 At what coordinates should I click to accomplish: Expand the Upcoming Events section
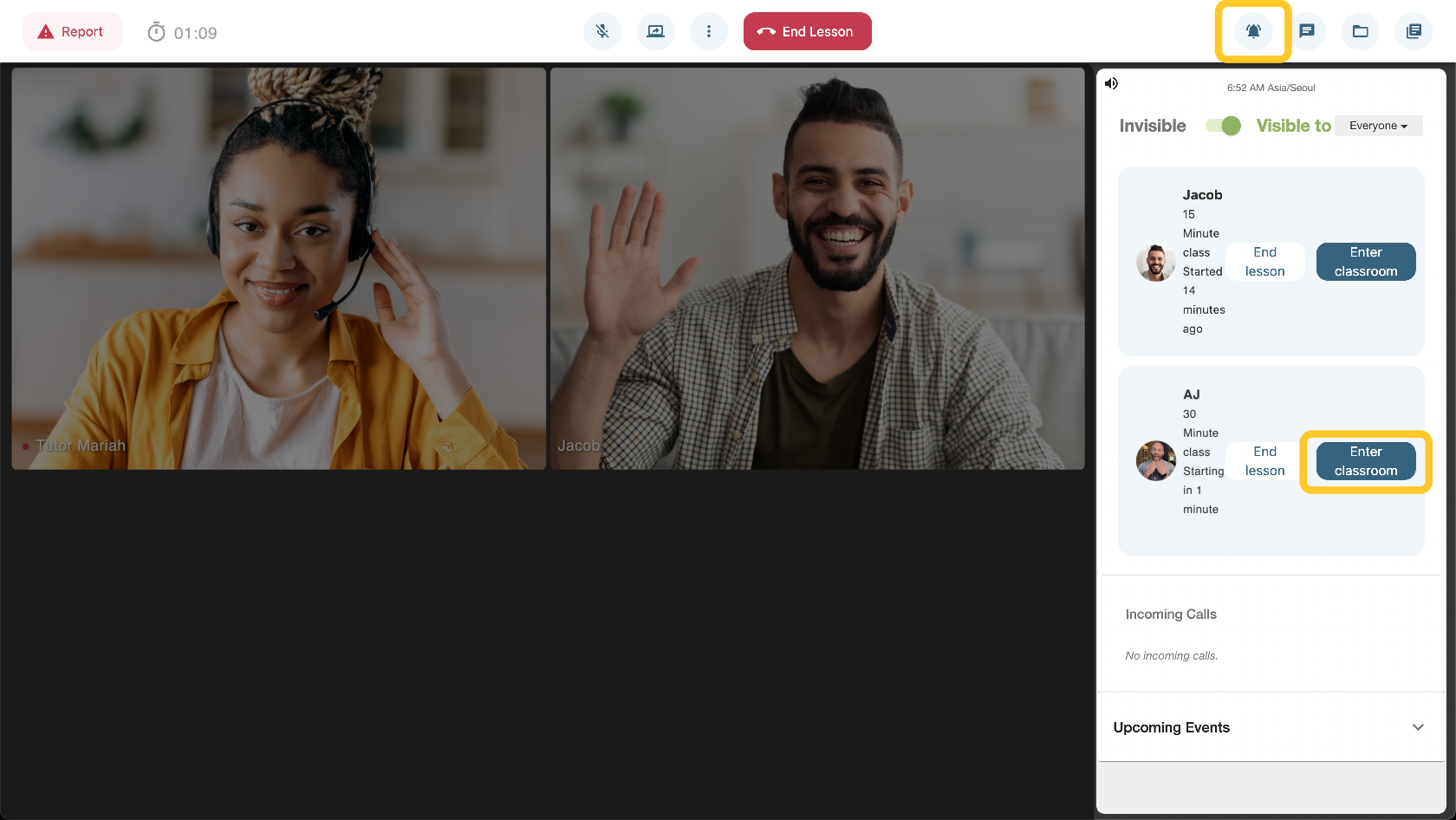point(1271,727)
